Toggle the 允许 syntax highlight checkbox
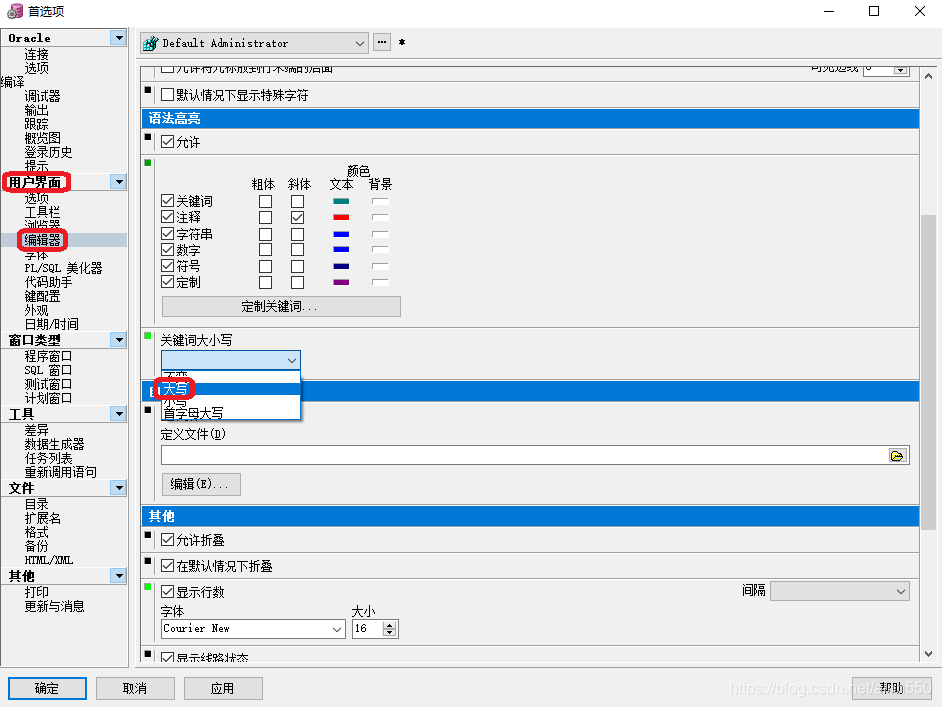The width and height of the screenshot is (942, 707). [x=168, y=142]
